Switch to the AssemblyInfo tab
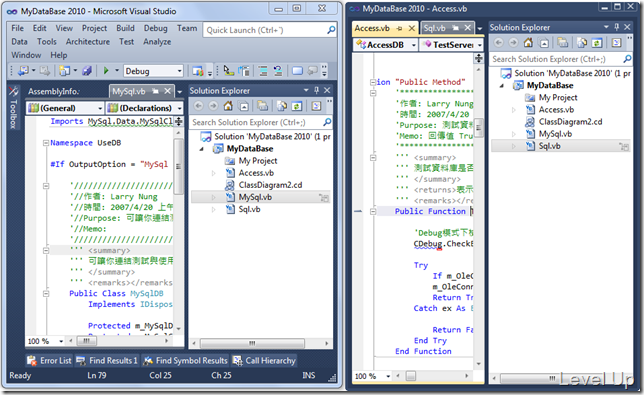The width and height of the screenshot is (644, 395). (x=54, y=91)
